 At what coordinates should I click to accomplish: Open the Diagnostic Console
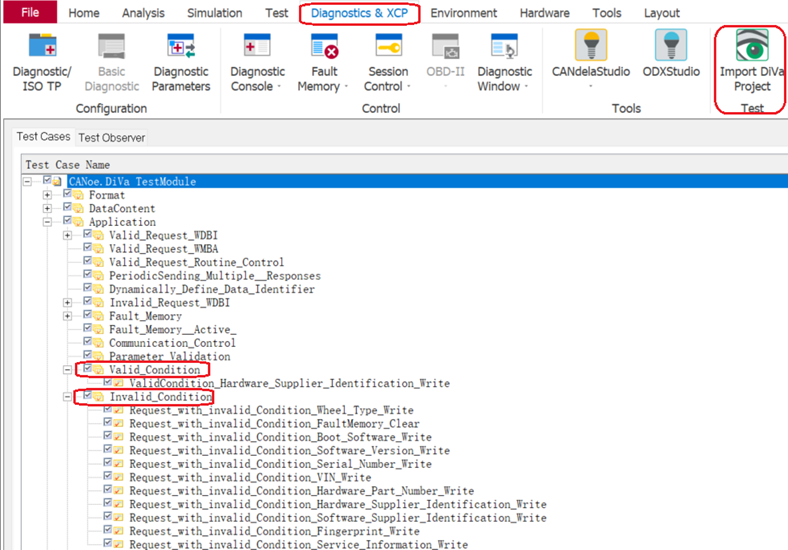pos(257,61)
